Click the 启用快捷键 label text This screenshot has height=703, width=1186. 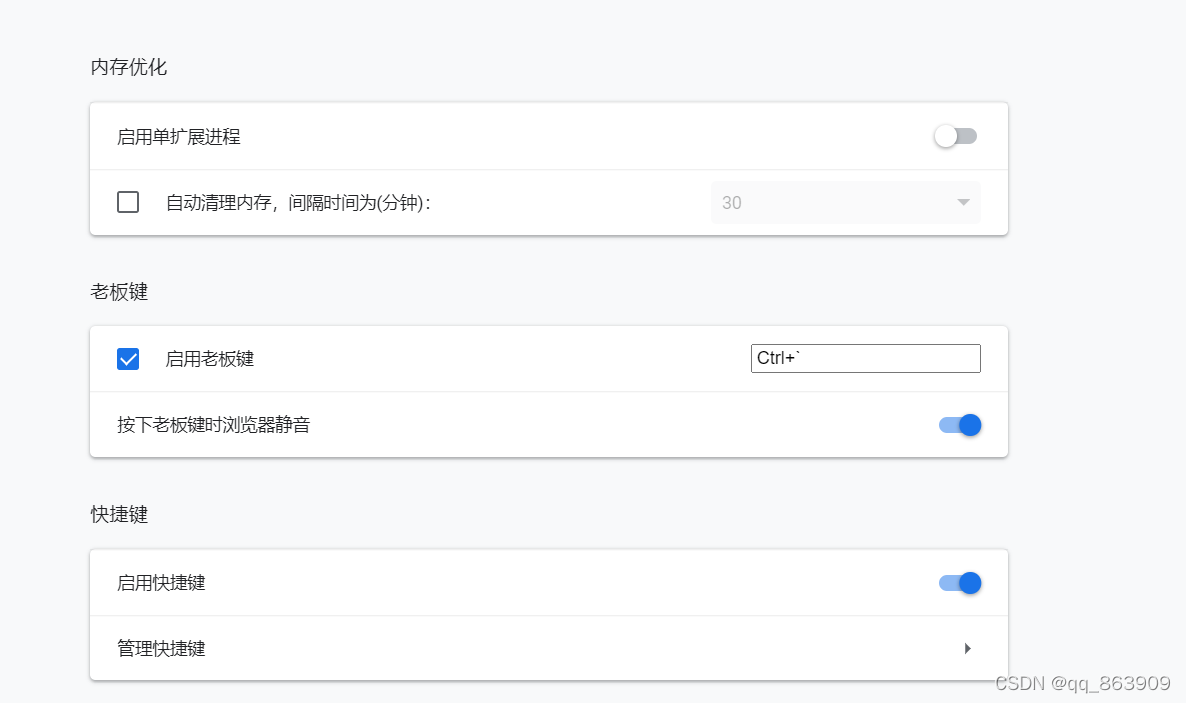click(161, 583)
